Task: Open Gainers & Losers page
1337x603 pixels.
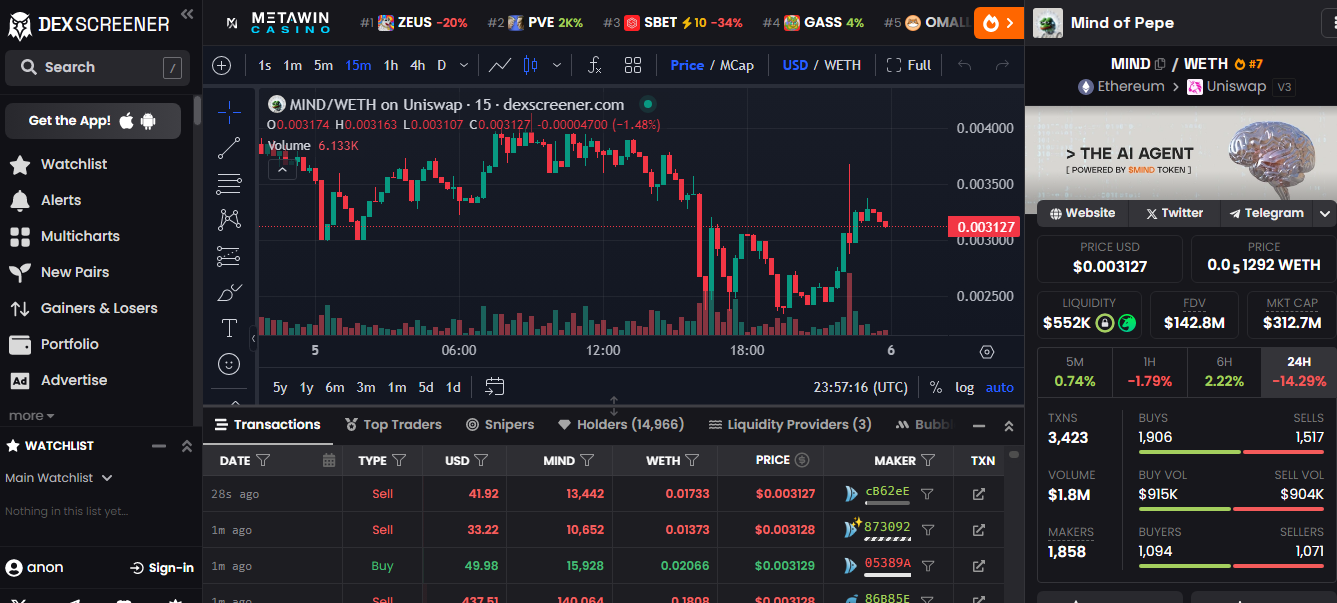Action: [99, 308]
